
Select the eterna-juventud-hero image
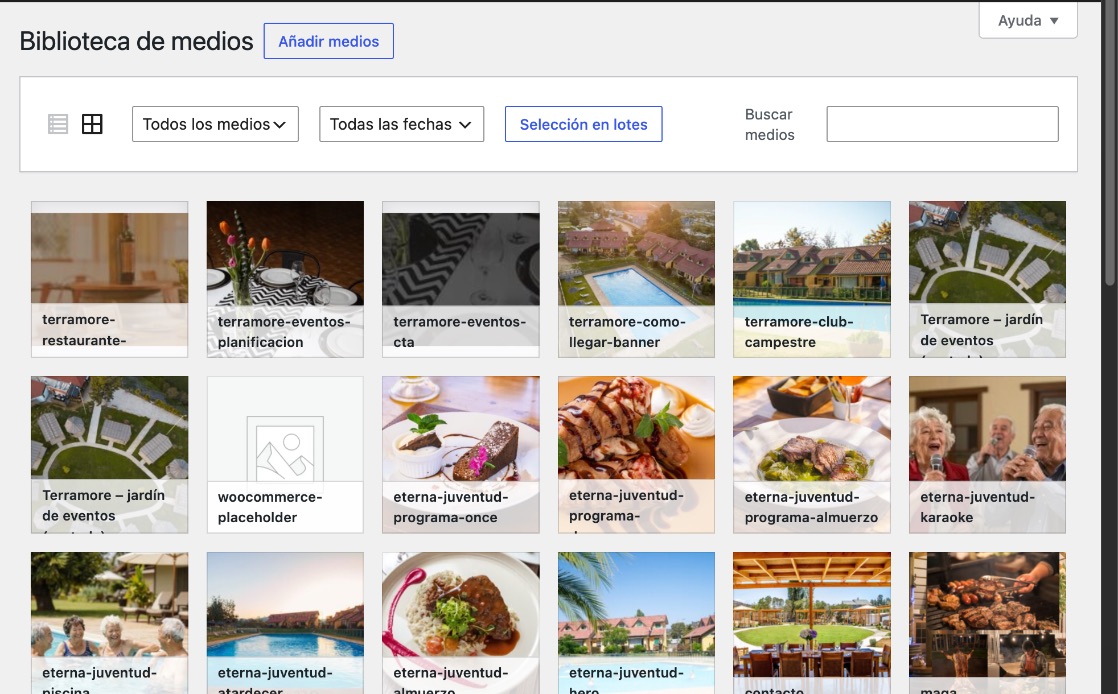click(x=636, y=623)
